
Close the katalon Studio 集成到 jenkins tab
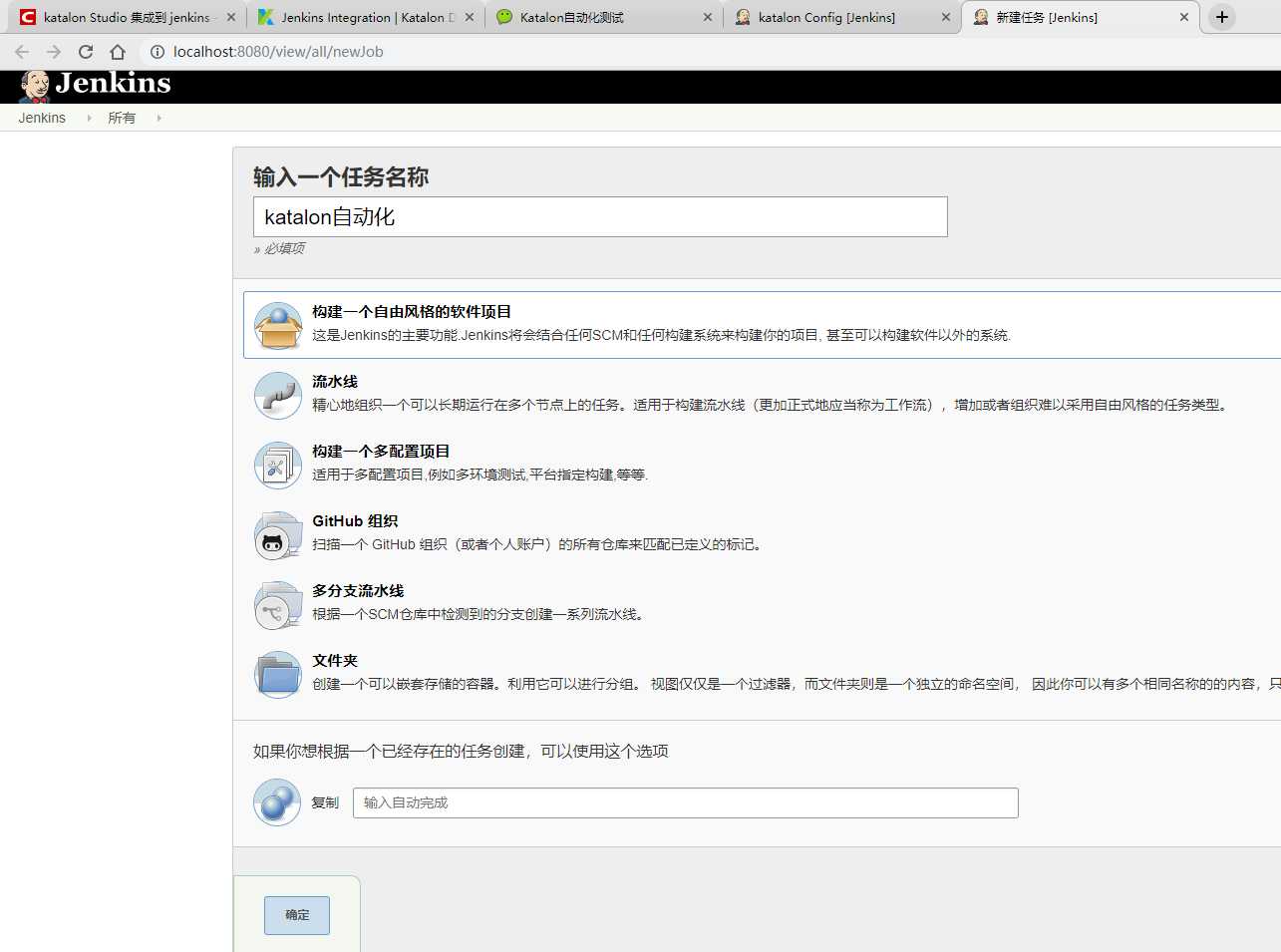pyautogui.click(x=231, y=17)
